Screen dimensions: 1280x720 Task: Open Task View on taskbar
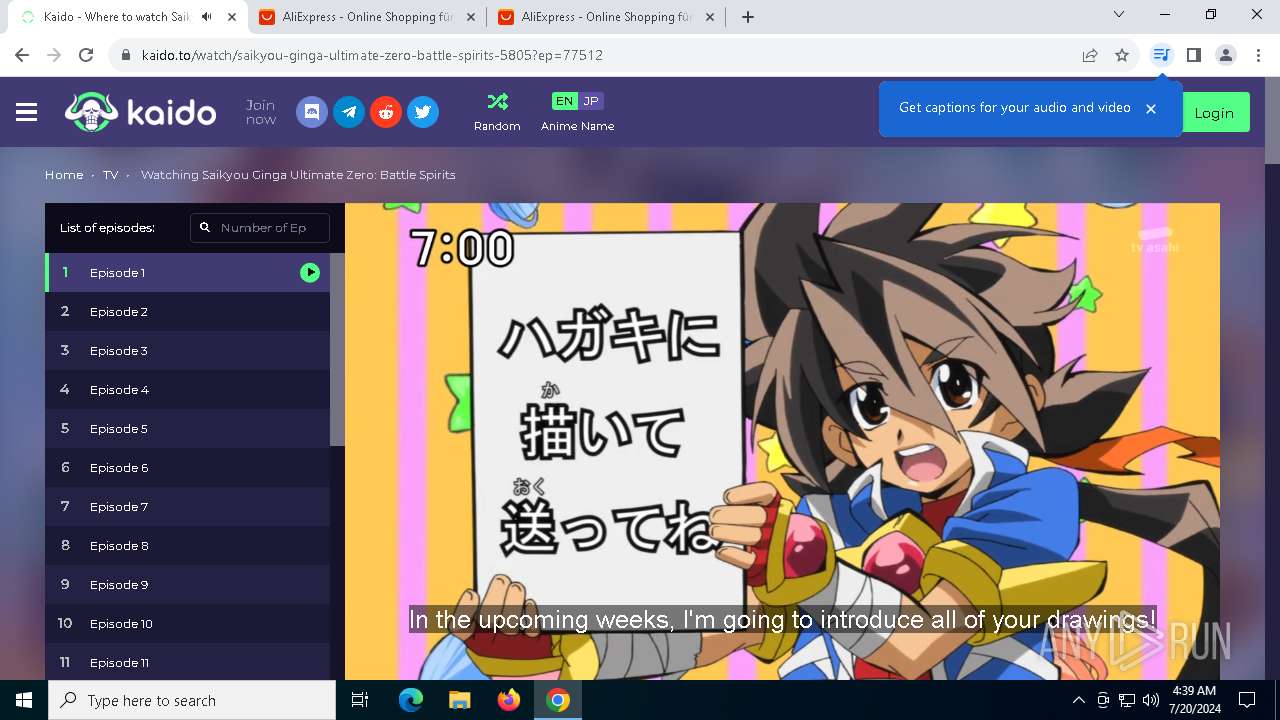(360, 700)
